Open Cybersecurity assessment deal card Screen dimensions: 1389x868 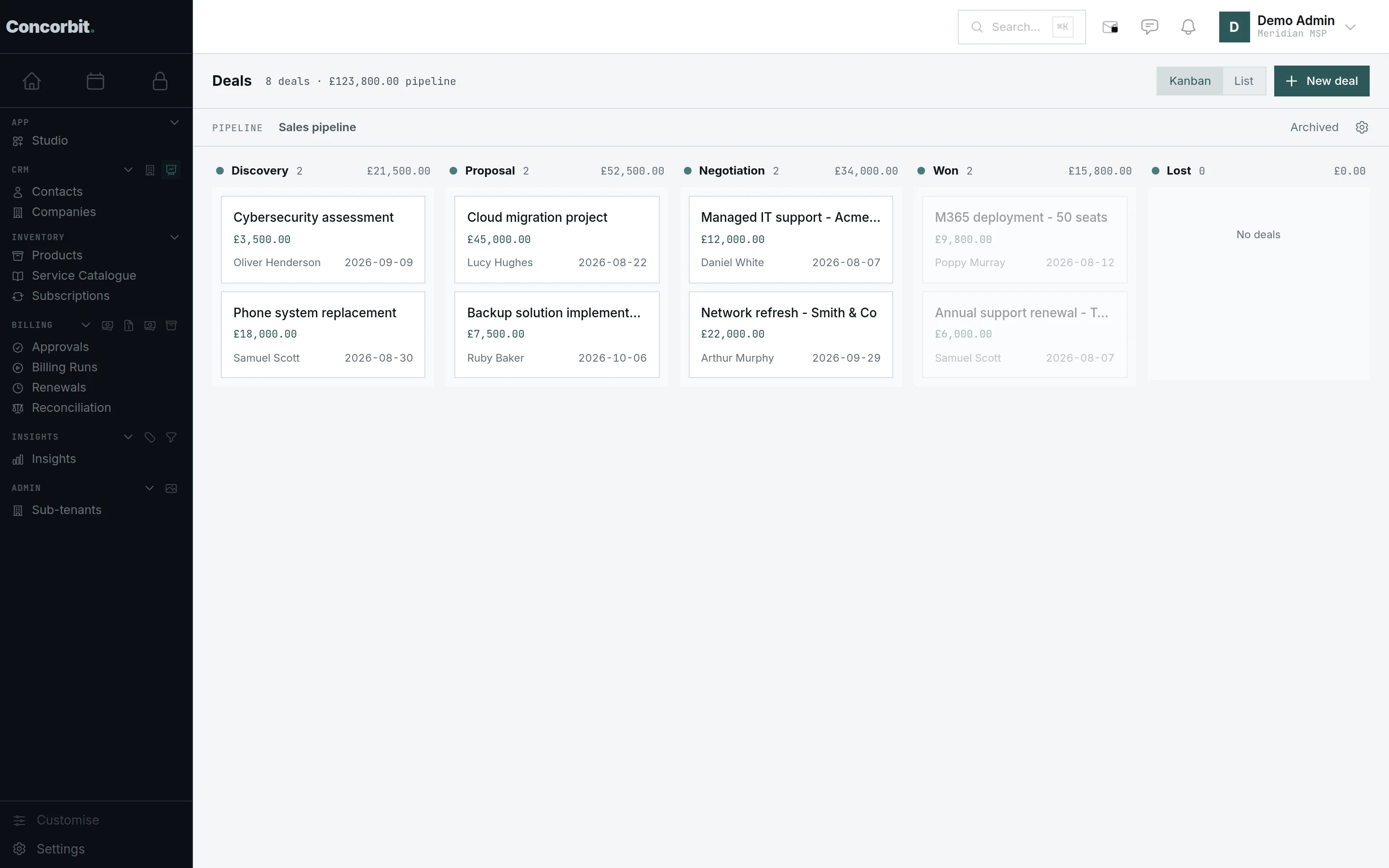(x=323, y=239)
